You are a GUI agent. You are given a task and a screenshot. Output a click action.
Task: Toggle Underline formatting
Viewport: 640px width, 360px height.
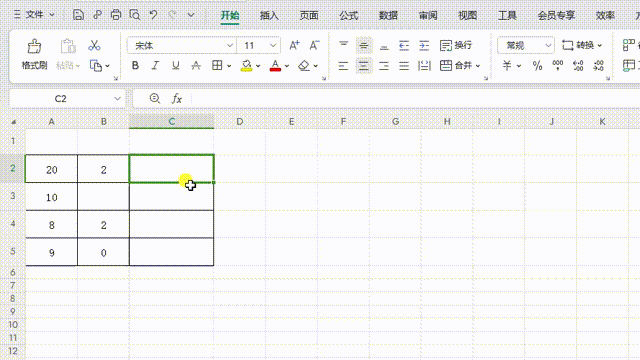[x=176, y=65]
